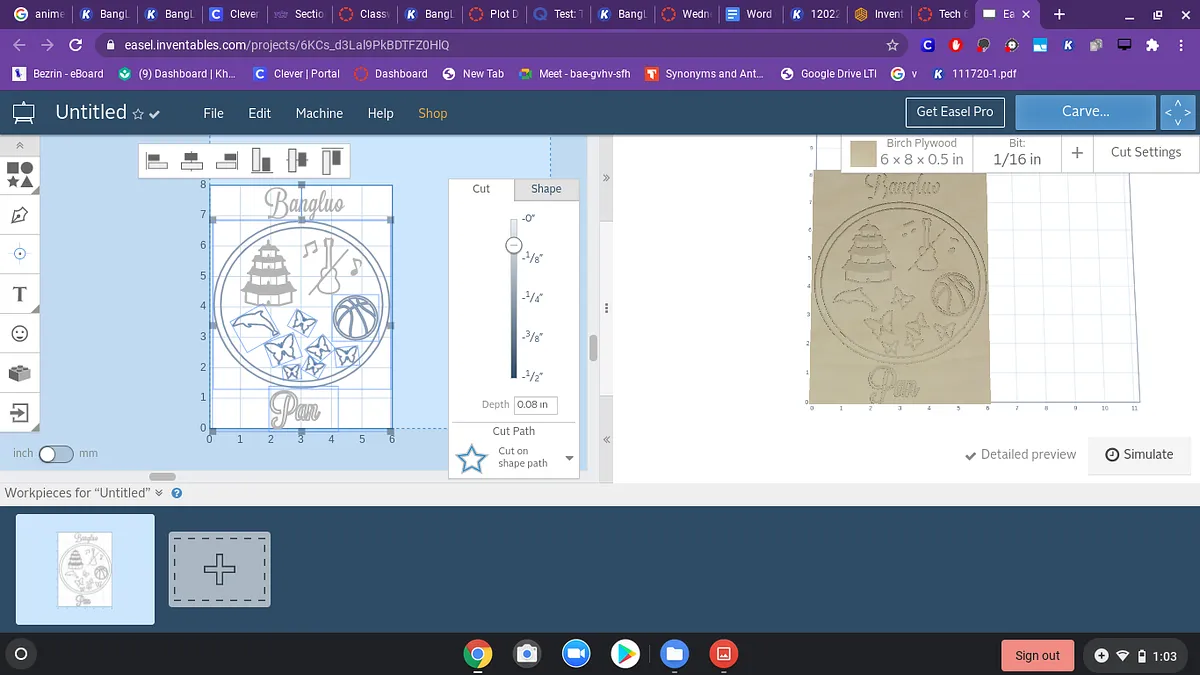Collapse the left tool sidebar
The height and width of the screenshot is (675, 1200).
coord(21,145)
